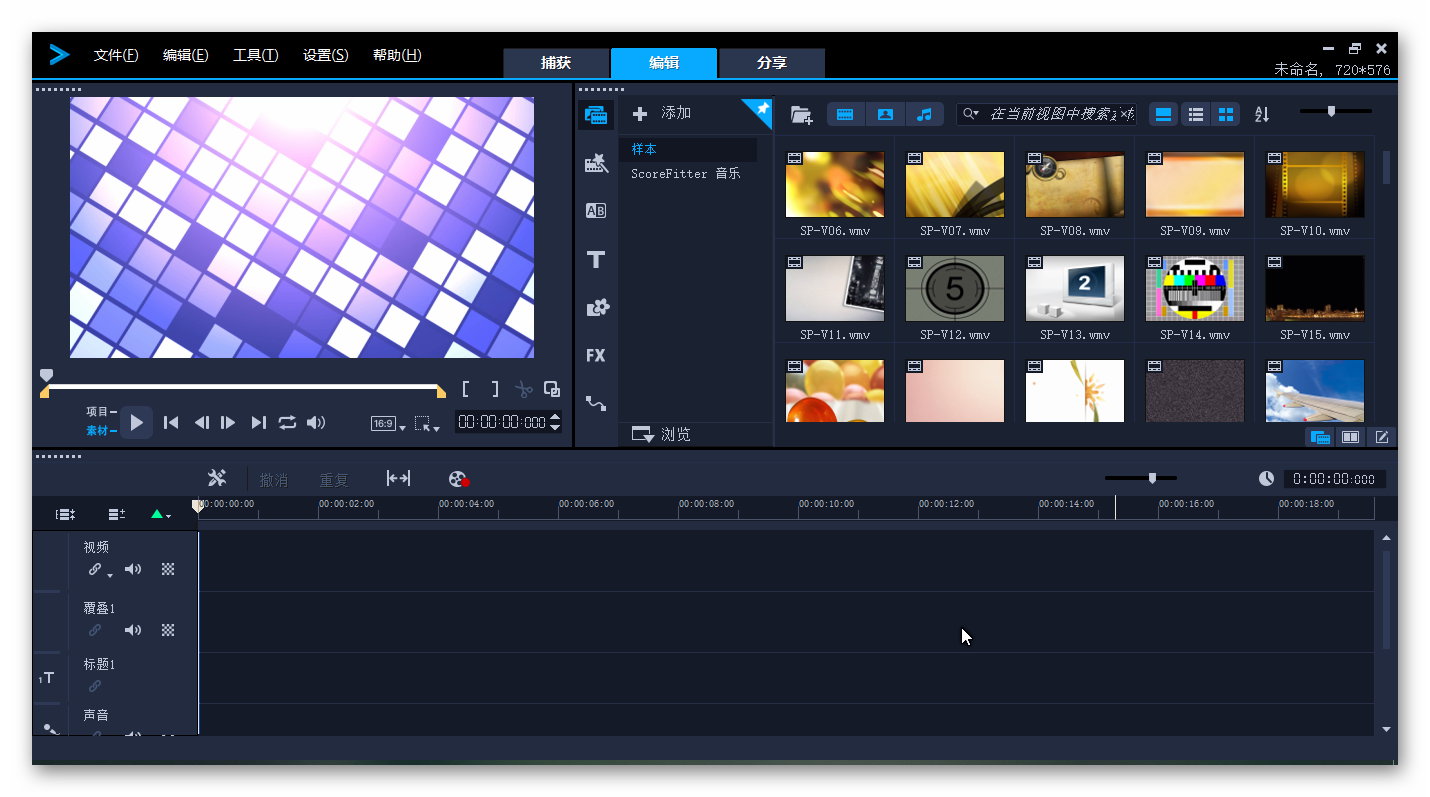
Task: Click the sort clips A-Z icon
Action: coord(1262,114)
